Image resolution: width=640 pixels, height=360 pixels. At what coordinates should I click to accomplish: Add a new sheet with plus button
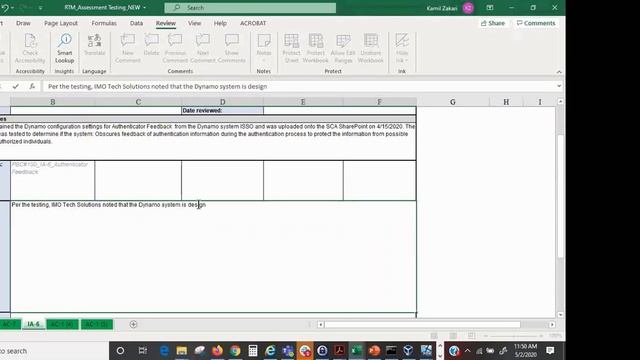point(133,324)
